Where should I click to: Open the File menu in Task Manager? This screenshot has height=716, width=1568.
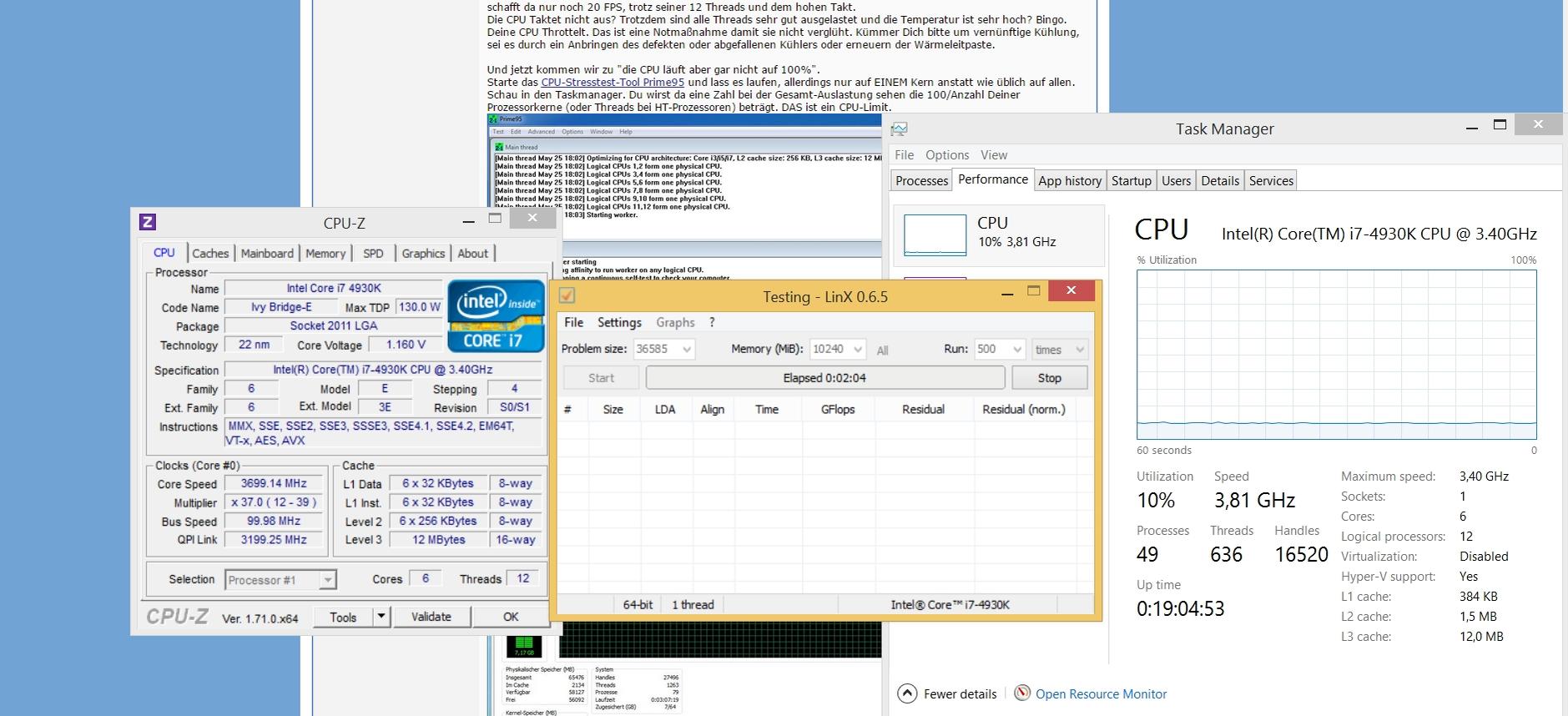(x=904, y=155)
